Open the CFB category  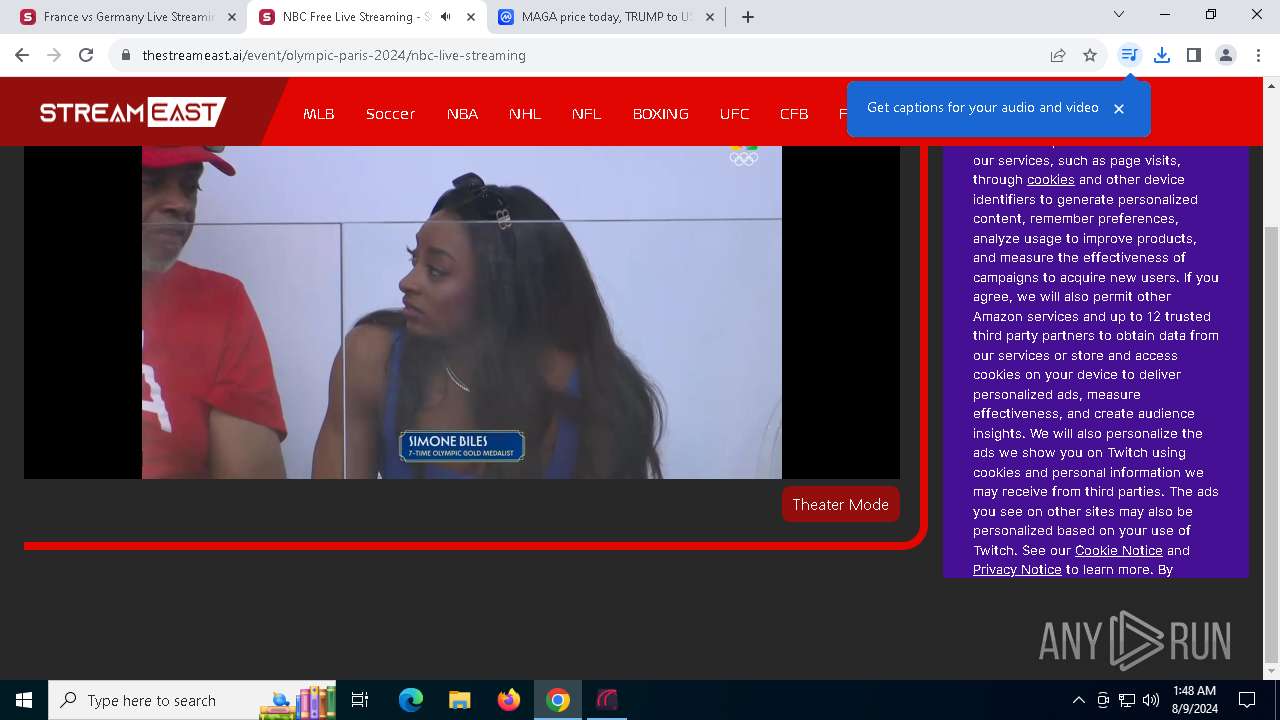tap(794, 114)
